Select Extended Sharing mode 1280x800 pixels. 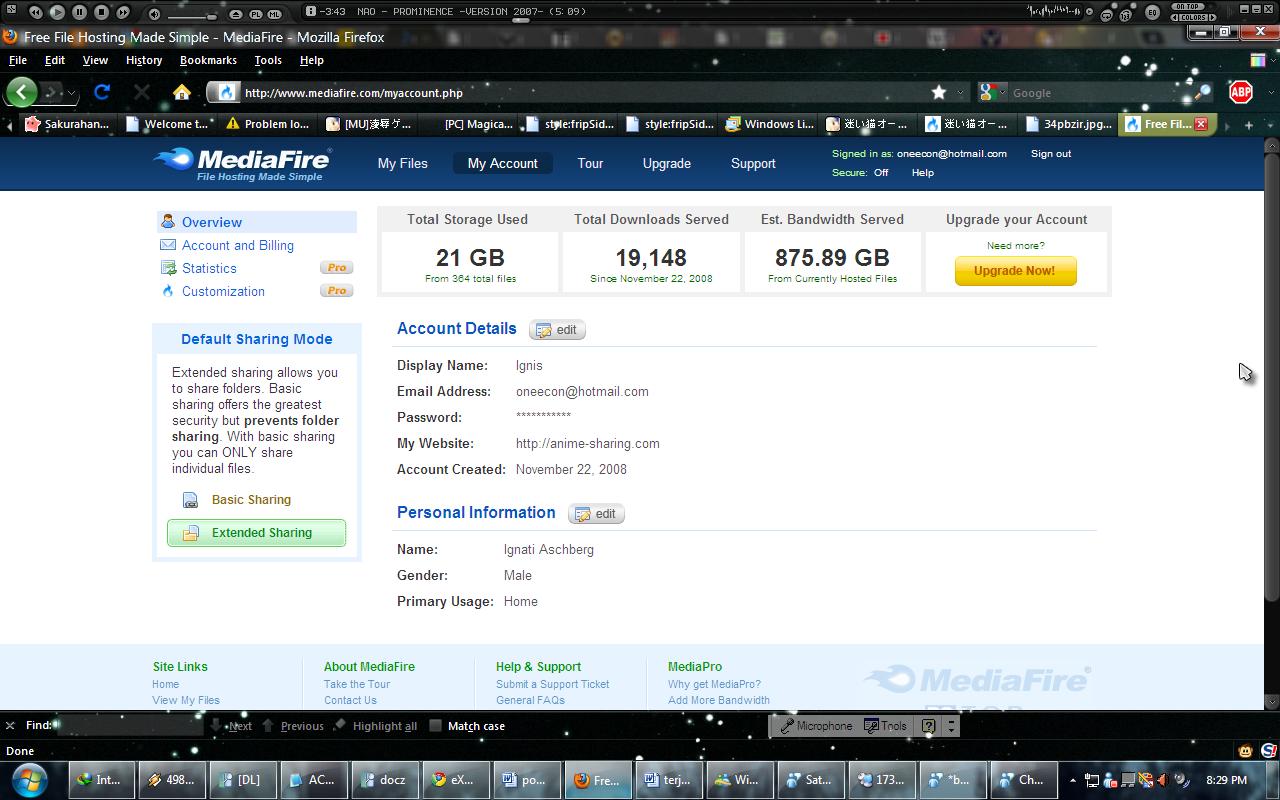(x=256, y=533)
